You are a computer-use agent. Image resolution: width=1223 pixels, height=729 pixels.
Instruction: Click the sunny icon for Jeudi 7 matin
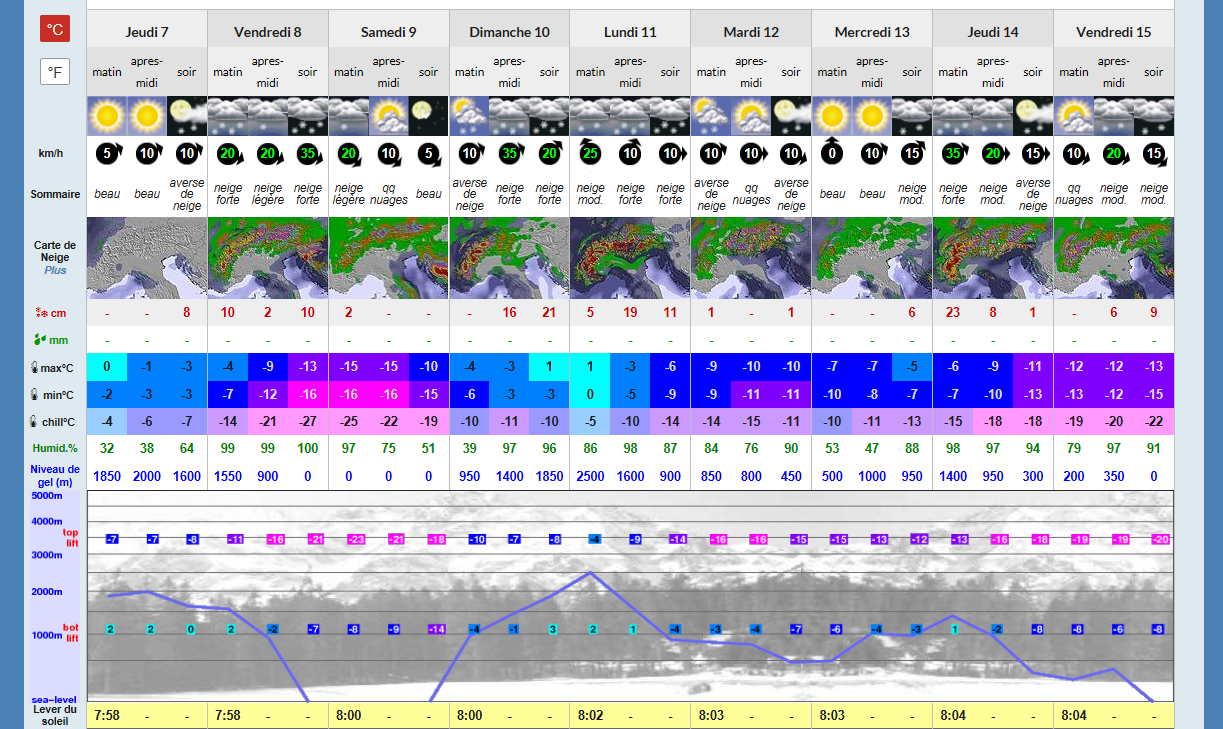pos(107,116)
